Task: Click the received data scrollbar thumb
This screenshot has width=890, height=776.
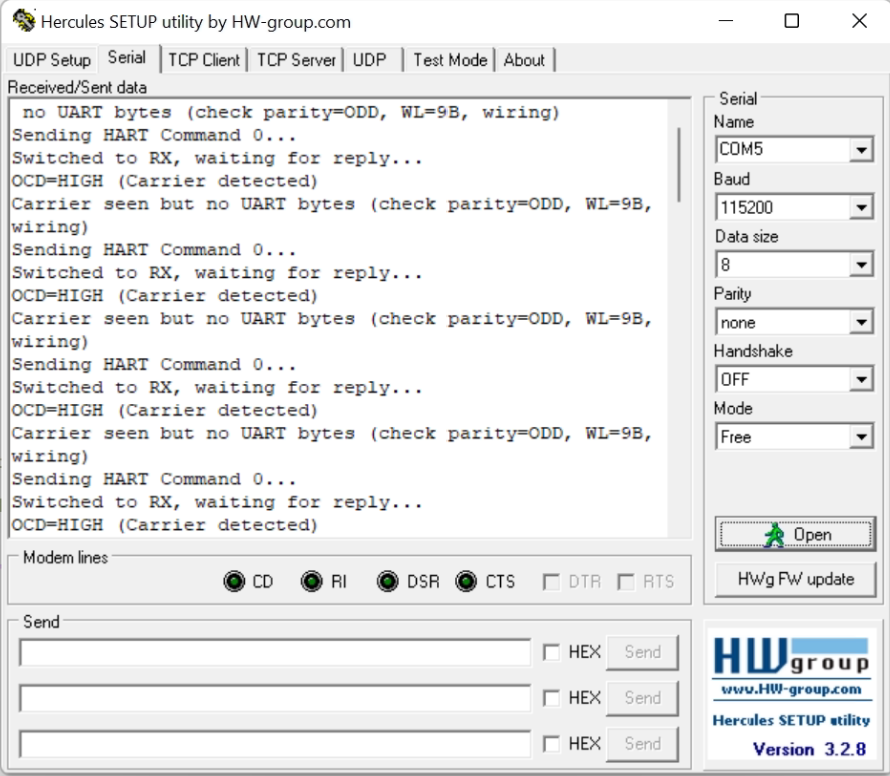Action: [679, 165]
